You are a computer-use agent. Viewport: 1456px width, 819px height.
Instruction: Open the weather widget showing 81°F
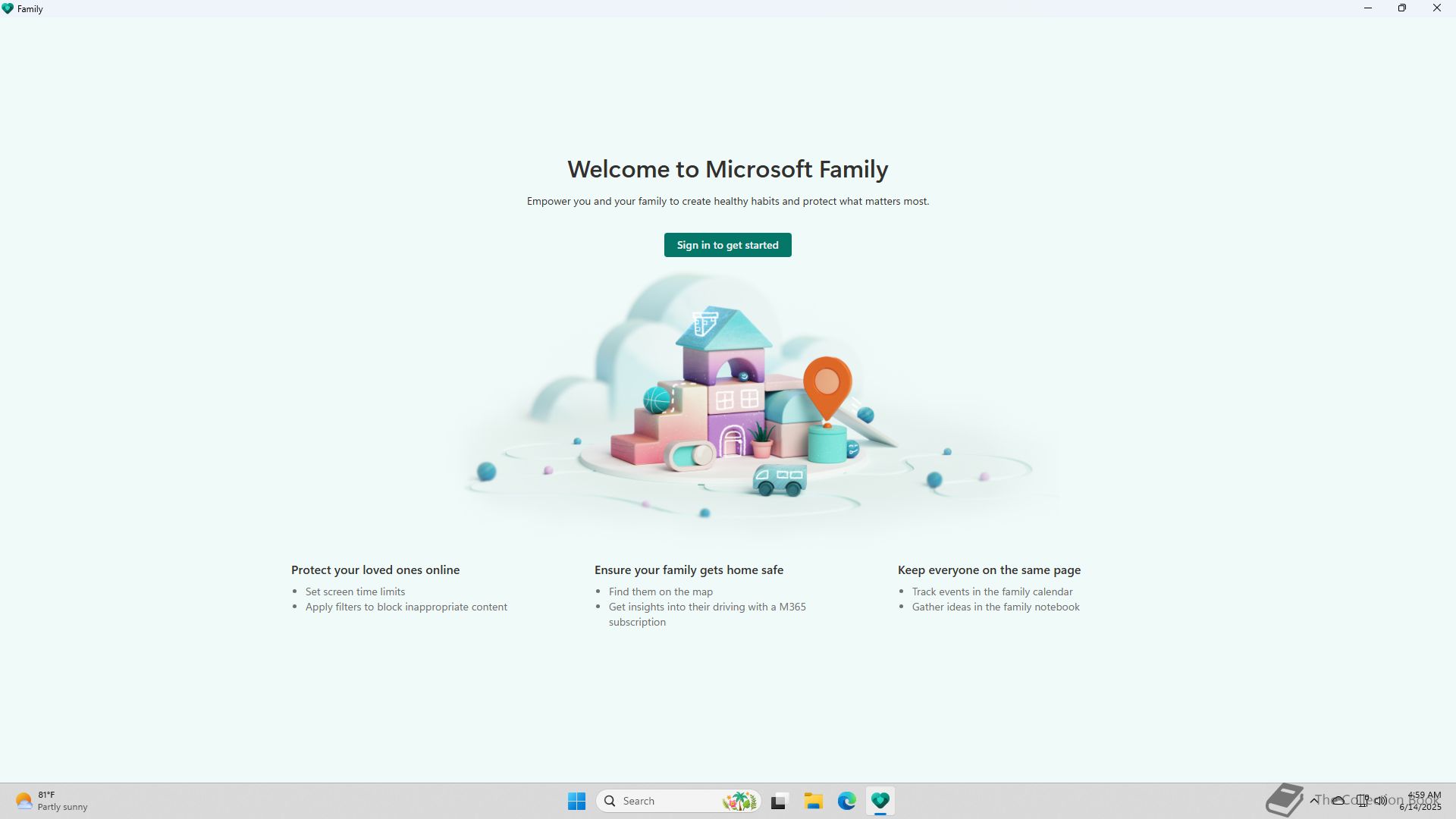[51, 801]
